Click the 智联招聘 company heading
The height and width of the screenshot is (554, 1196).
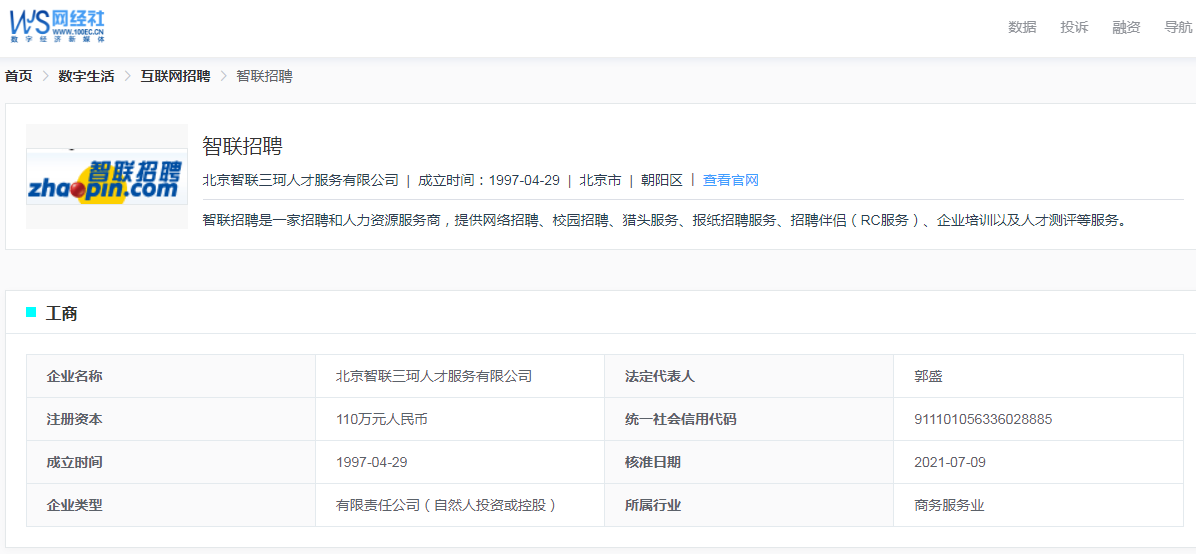tap(243, 146)
